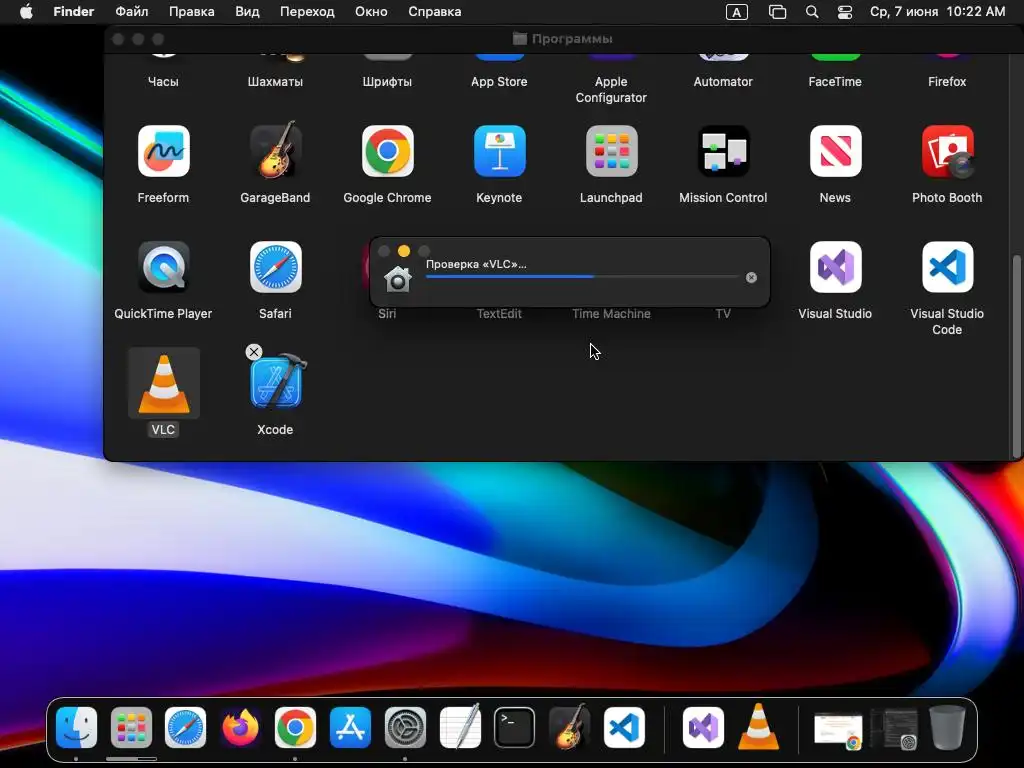This screenshot has width=1024, height=768.
Task: Open Google Chrome in Applications window
Action: point(387,152)
